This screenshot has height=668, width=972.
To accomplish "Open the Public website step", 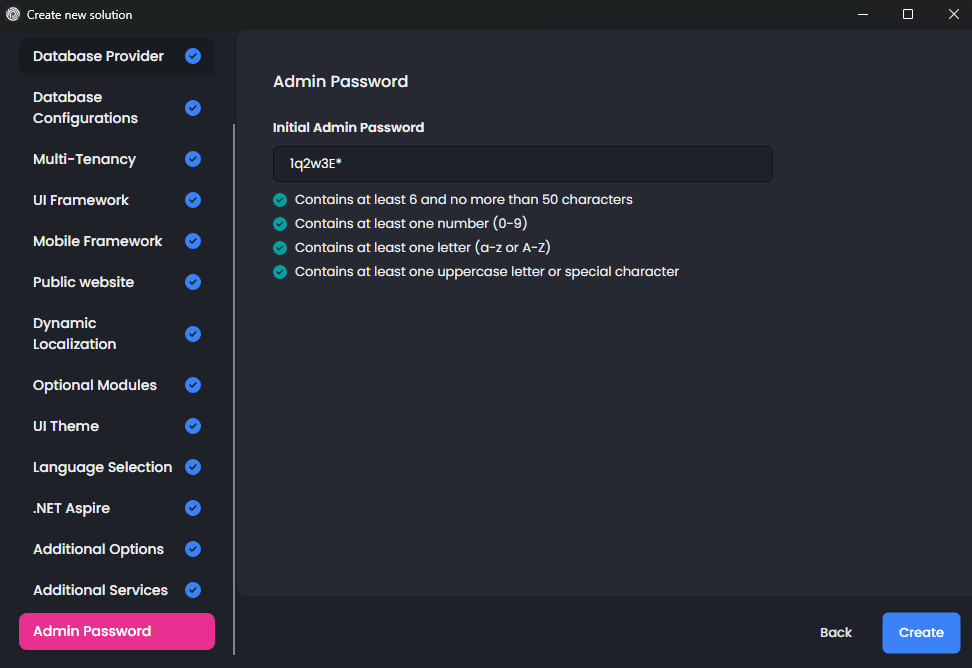I will click(x=100, y=282).
